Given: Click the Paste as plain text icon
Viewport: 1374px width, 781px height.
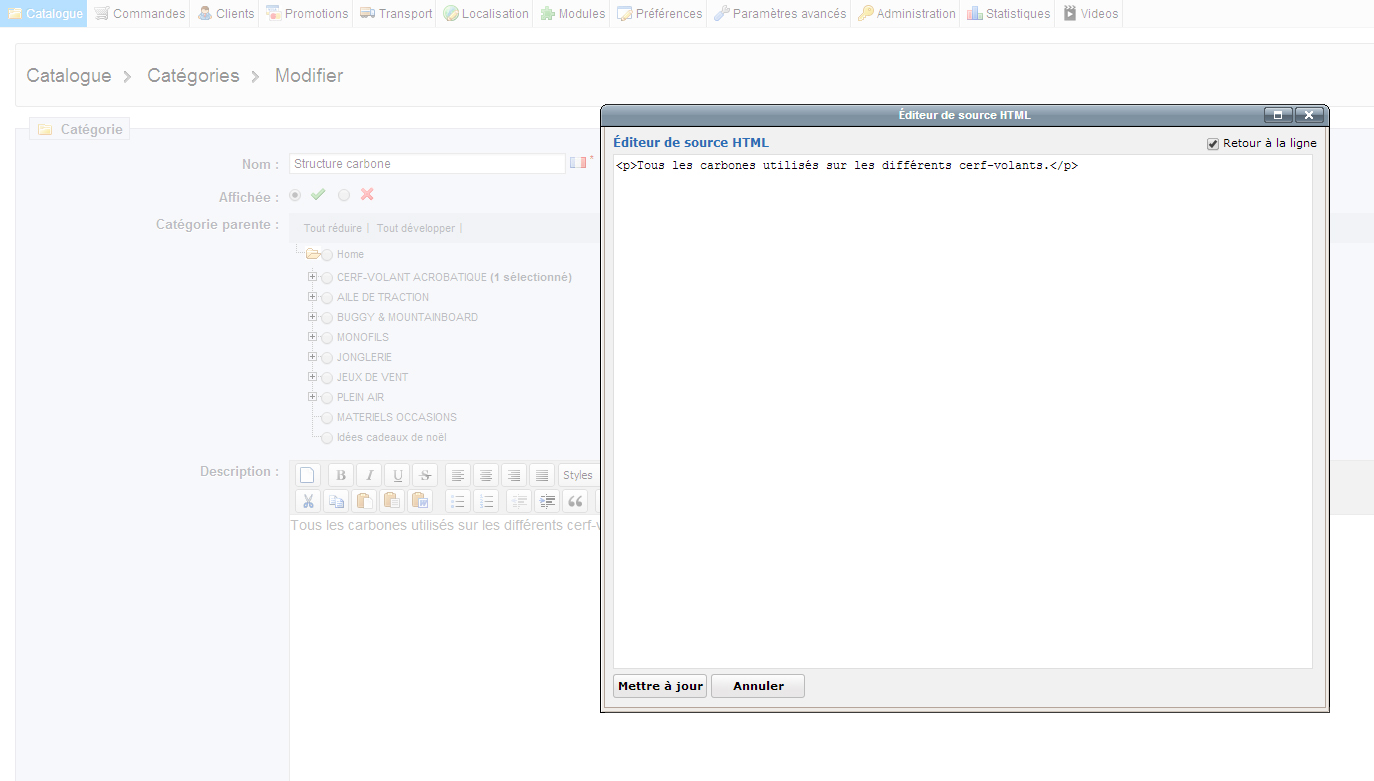Looking at the screenshot, I should click(392, 501).
